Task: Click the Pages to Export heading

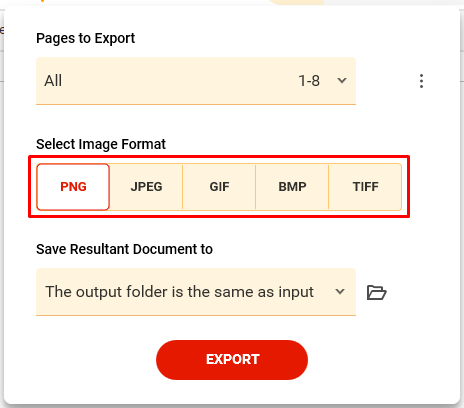Action: point(86,38)
